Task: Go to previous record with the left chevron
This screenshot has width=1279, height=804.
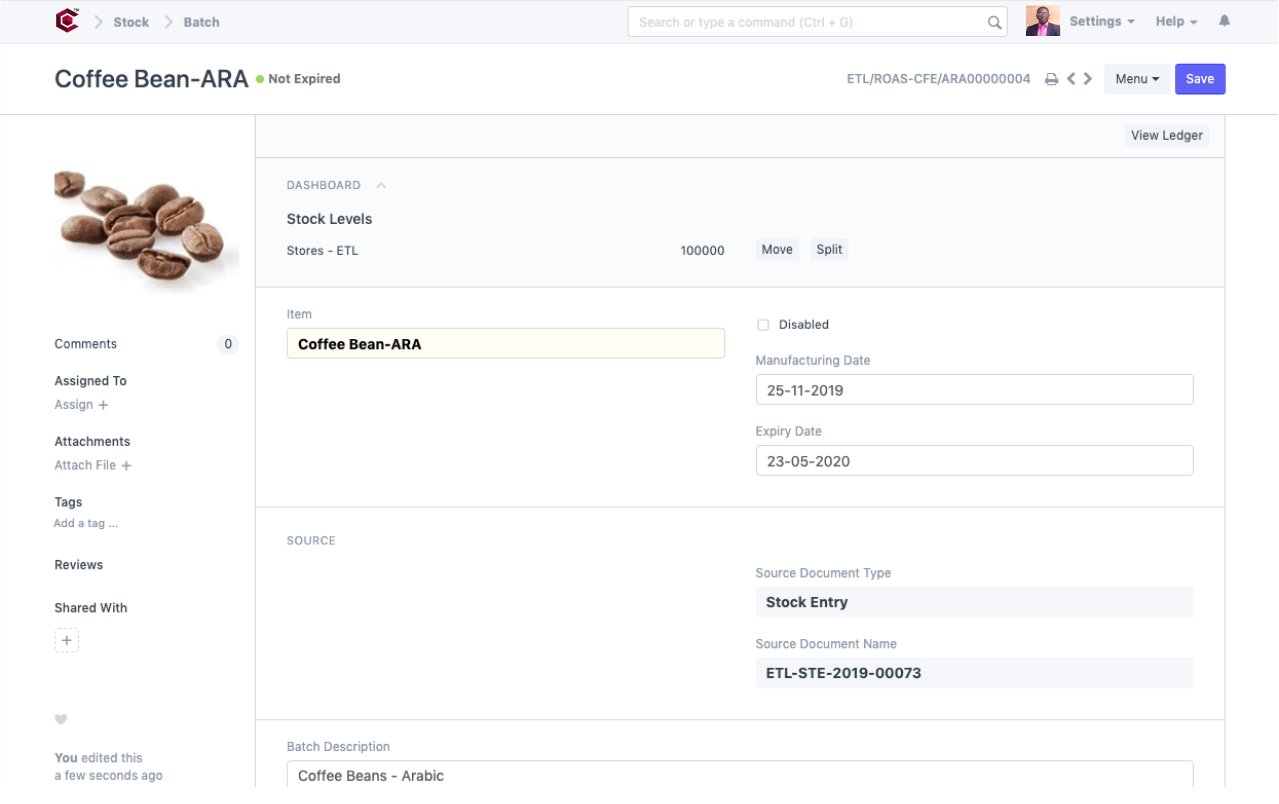Action: tap(1071, 78)
